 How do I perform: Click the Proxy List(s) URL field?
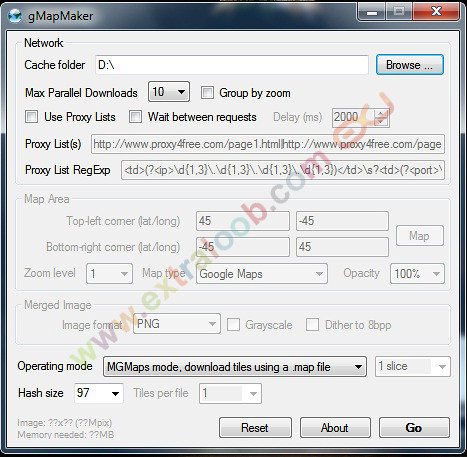tap(268, 144)
